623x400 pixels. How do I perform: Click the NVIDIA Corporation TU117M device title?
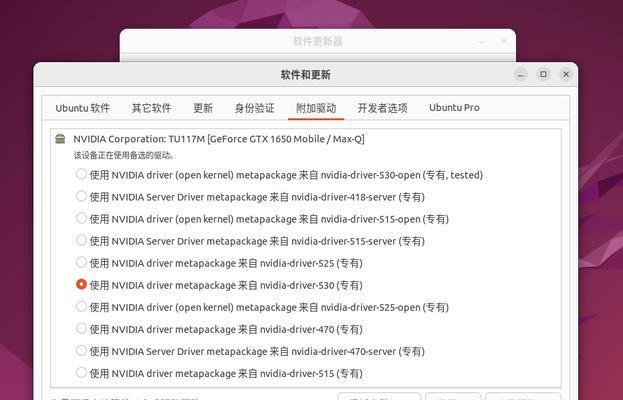click(x=219, y=139)
